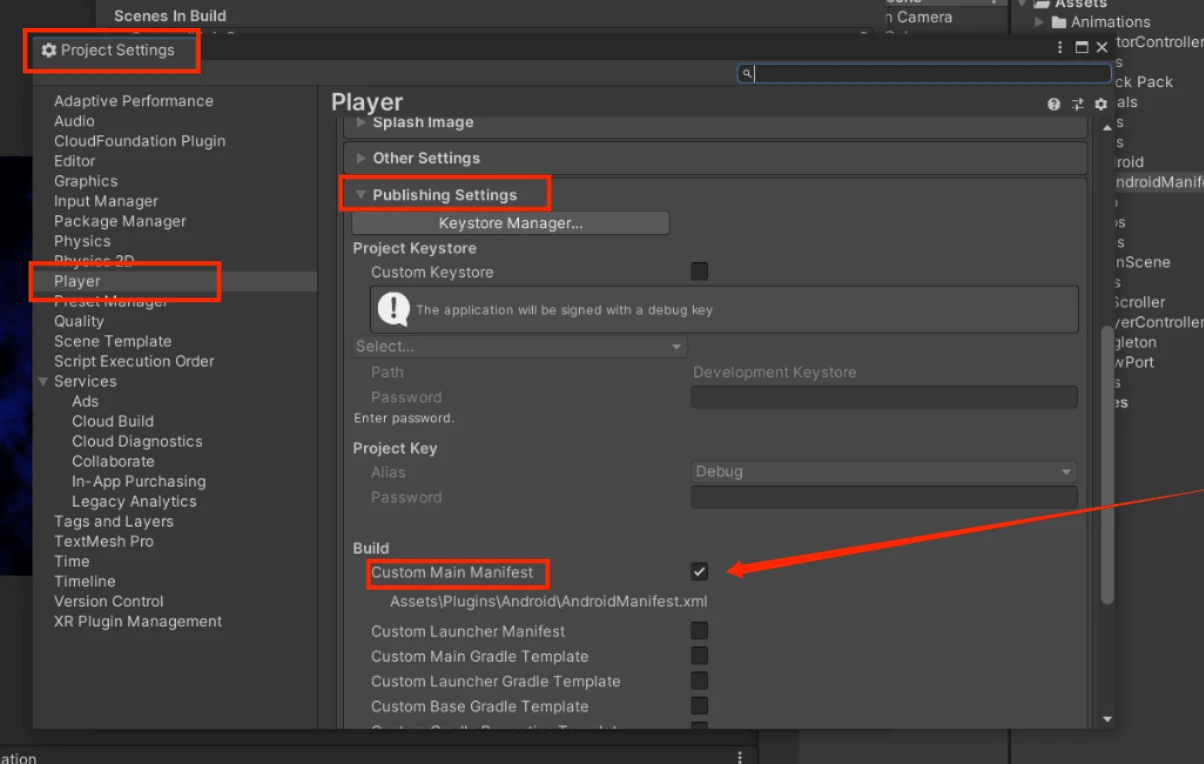
Task: Open Project Settings window kebab menu
Action: click(x=1060, y=47)
